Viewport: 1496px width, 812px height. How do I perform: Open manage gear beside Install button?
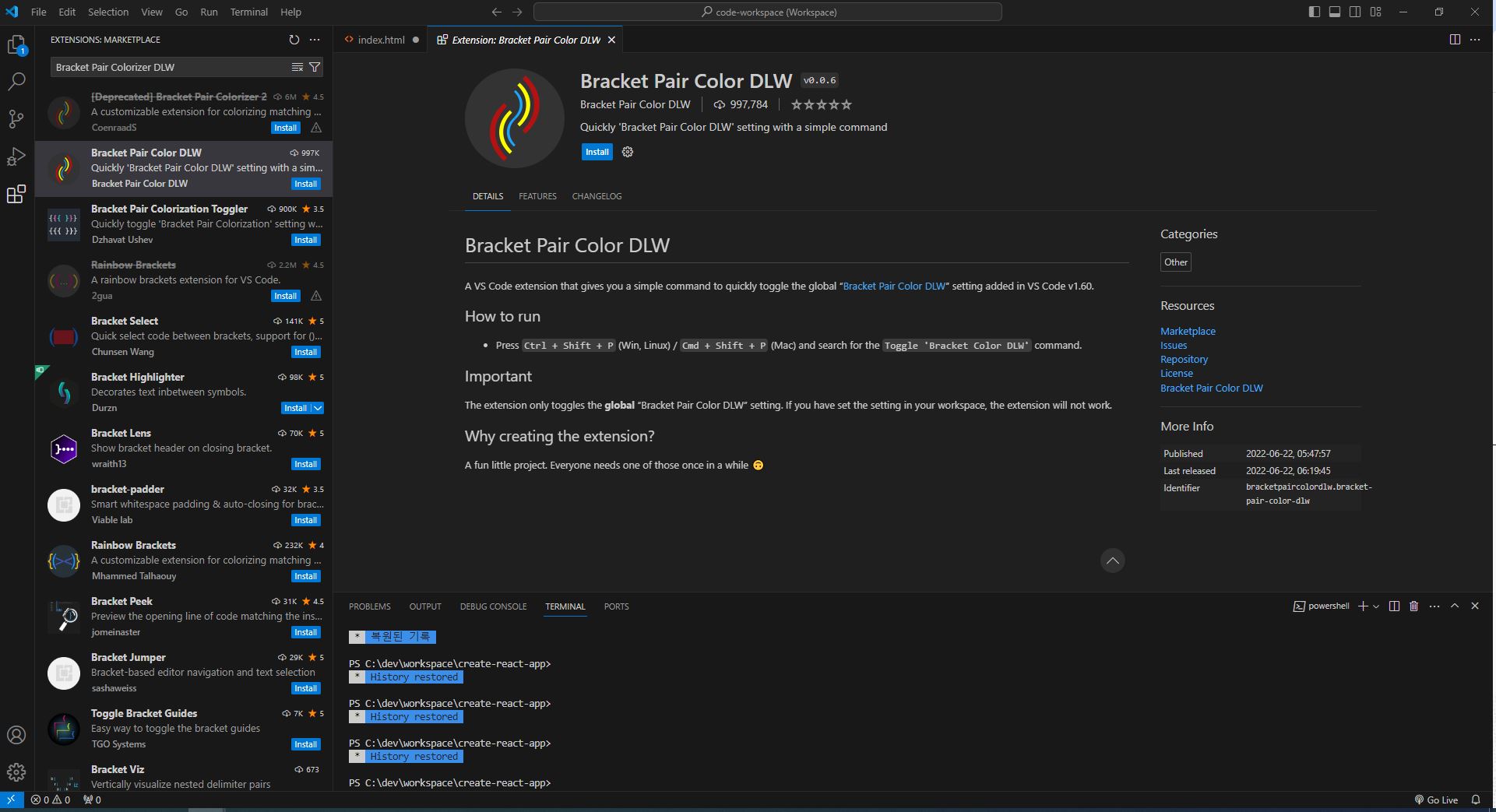click(x=628, y=152)
